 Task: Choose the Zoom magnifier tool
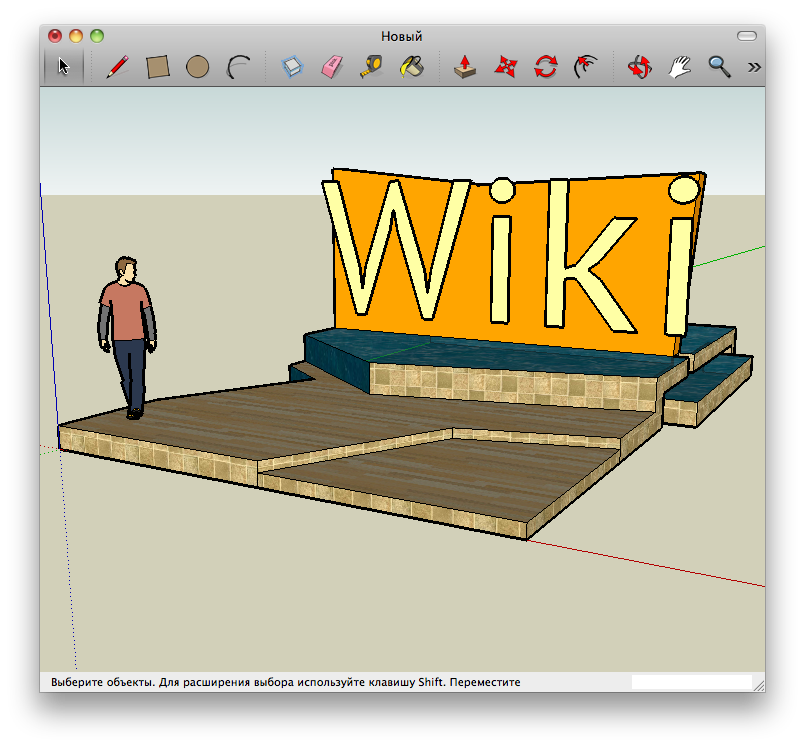[x=718, y=67]
